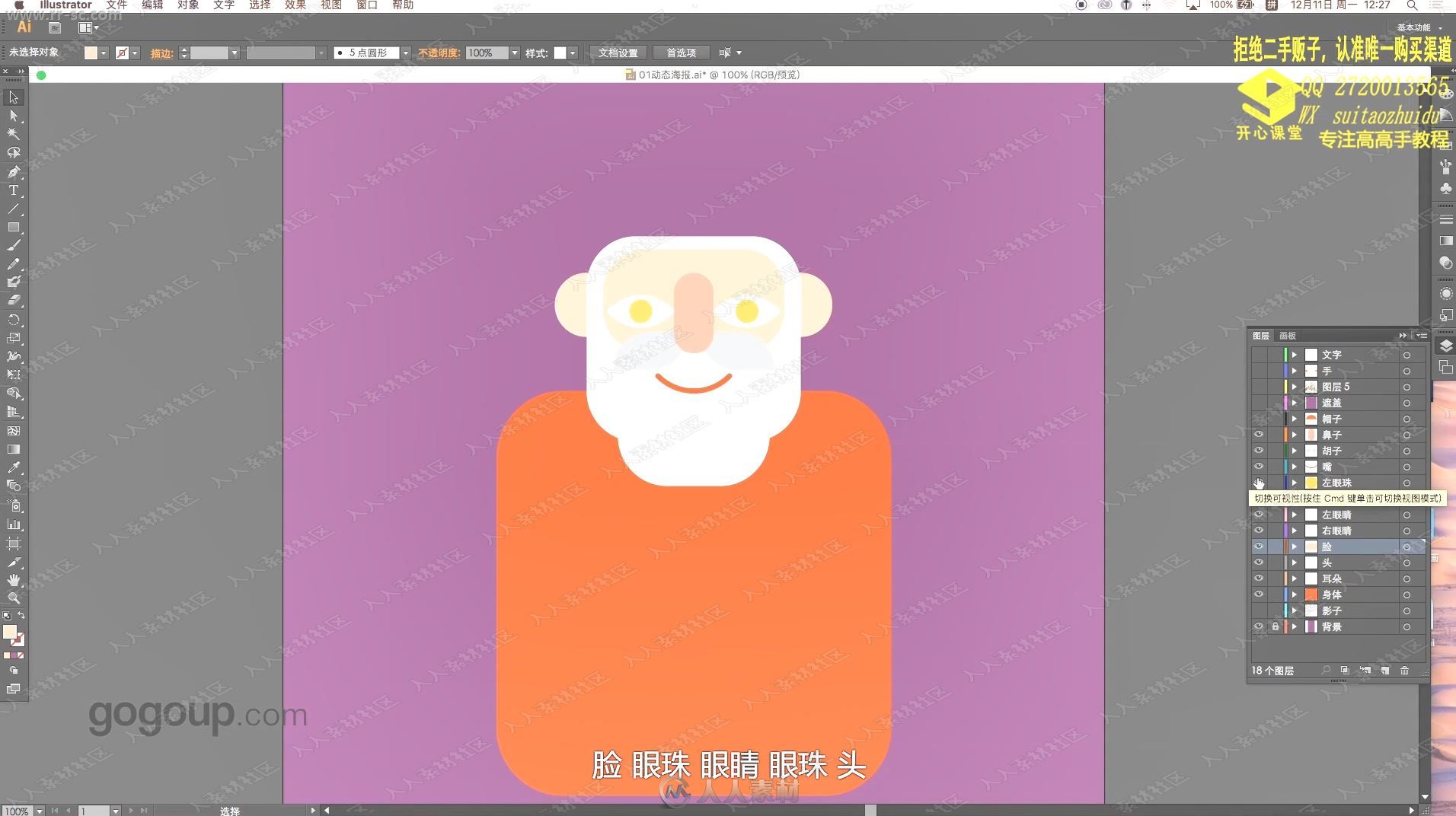Click the control bar fill swatch

pos(91,53)
